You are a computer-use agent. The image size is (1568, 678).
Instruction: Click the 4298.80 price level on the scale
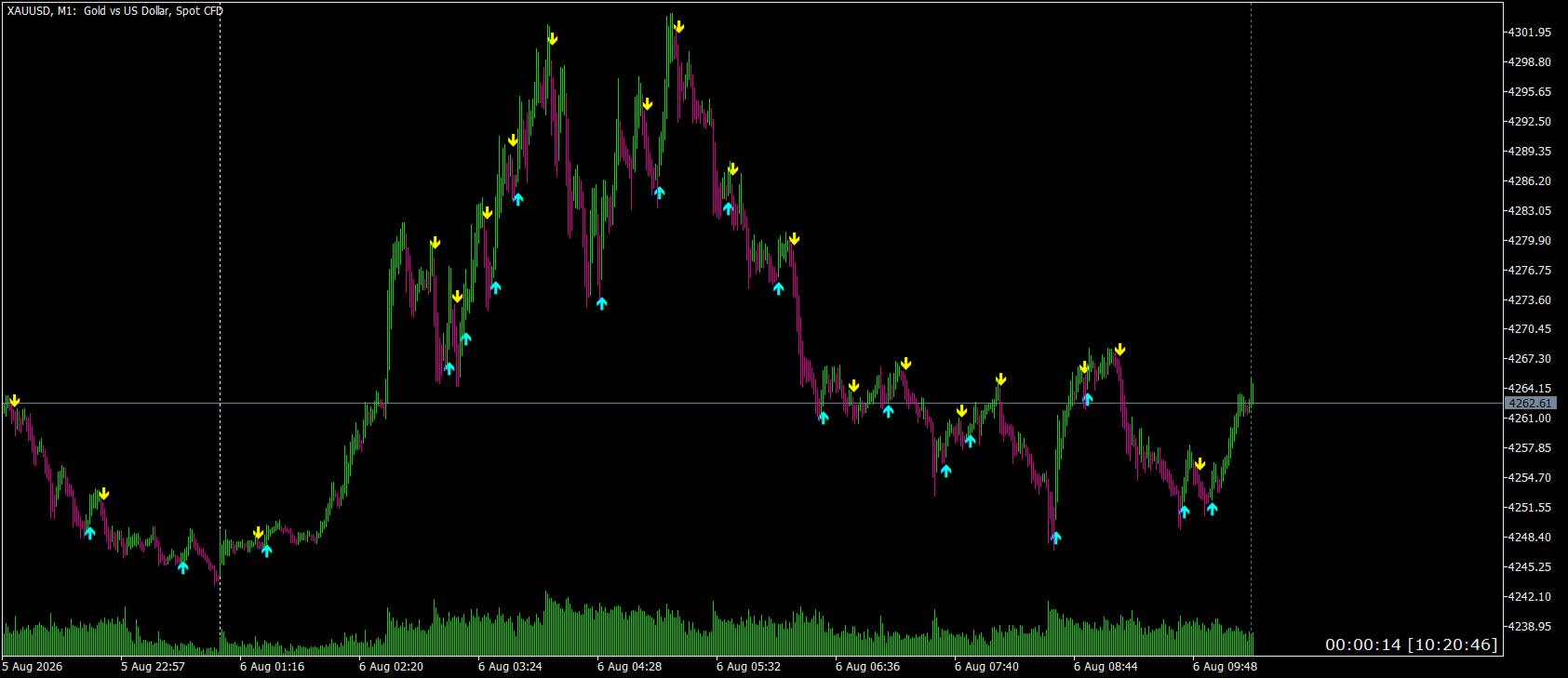[1530, 62]
